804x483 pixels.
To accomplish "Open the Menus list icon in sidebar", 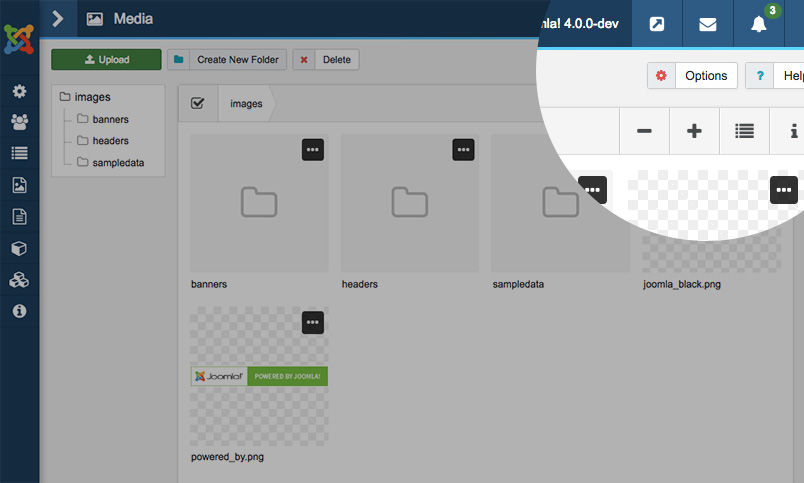I will click(x=19, y=153).
